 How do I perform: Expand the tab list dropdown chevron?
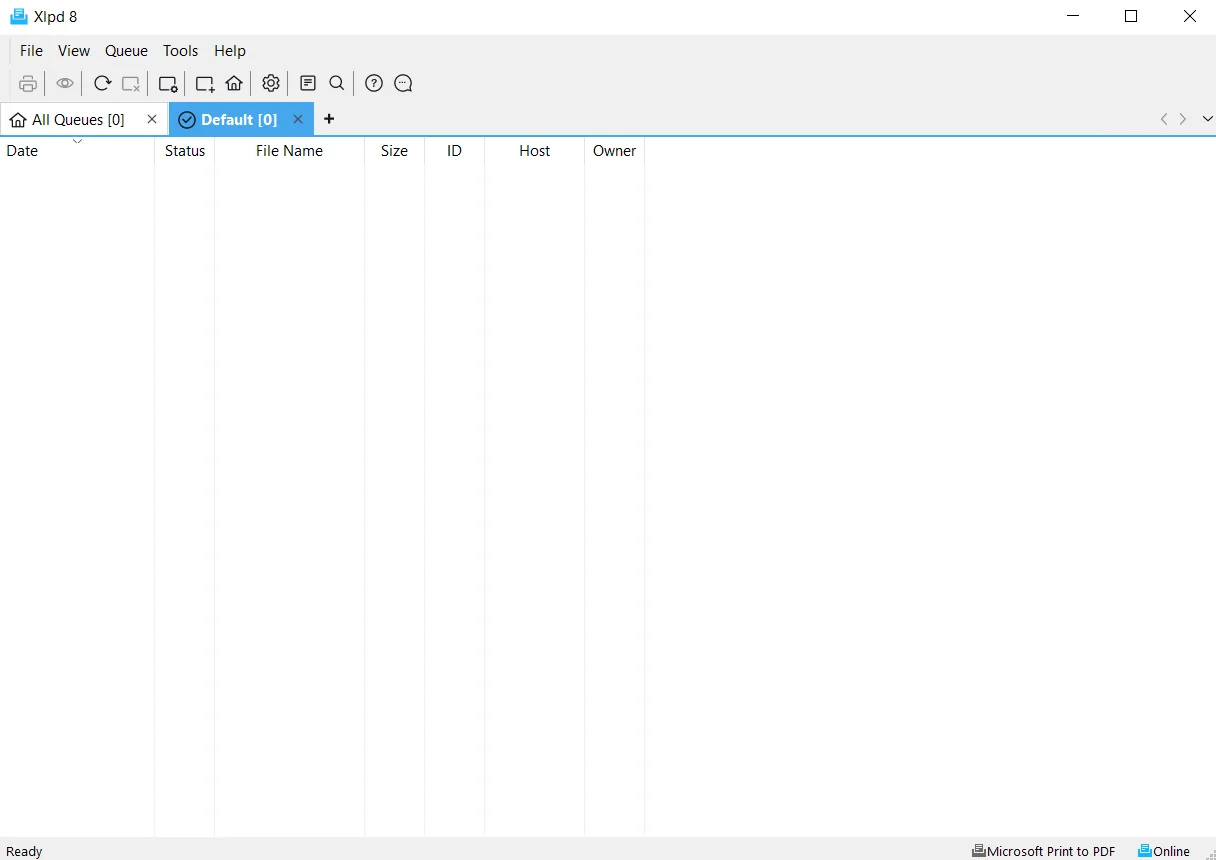click(x=1207, y=119)
